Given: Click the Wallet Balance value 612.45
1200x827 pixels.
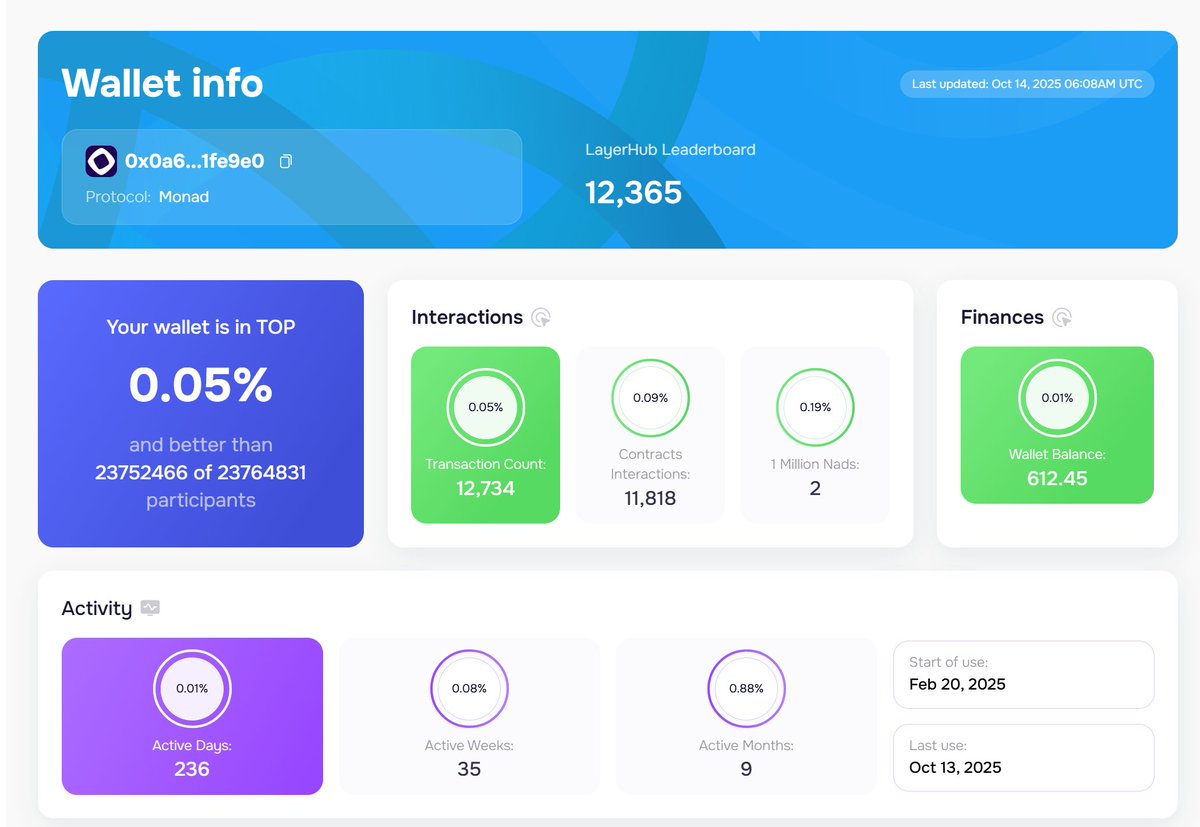Looking at the screenshot, I should (1057, 479).
